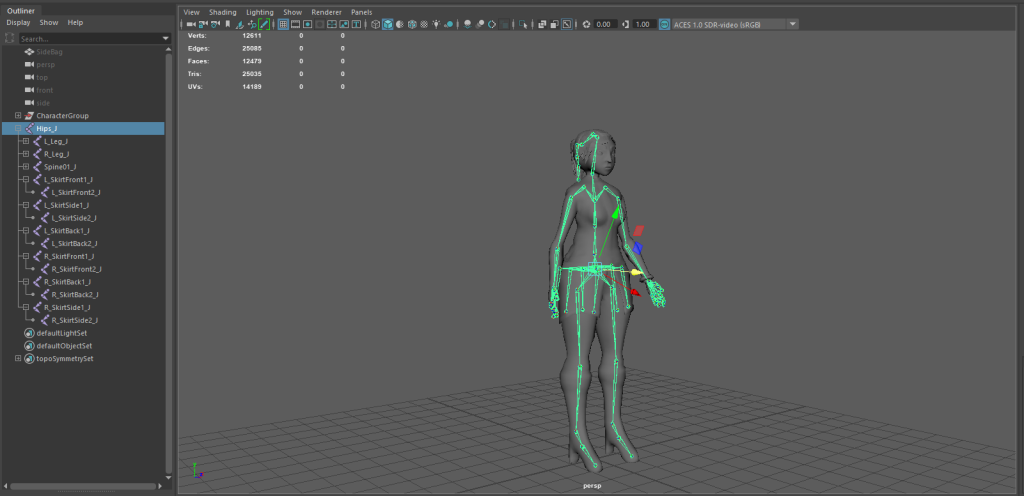
Task: Expand the CharacterGroup node in Outliner
Action: click(18, 116)
